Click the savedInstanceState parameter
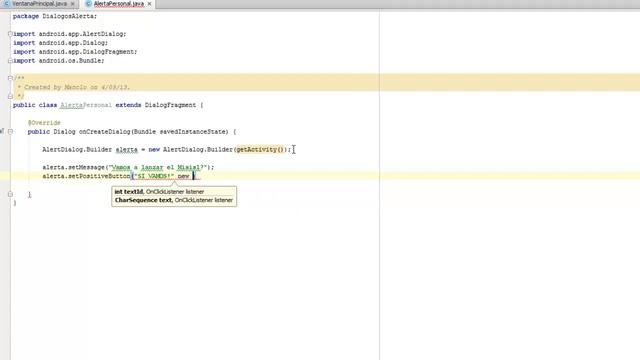 pos(194,132)
